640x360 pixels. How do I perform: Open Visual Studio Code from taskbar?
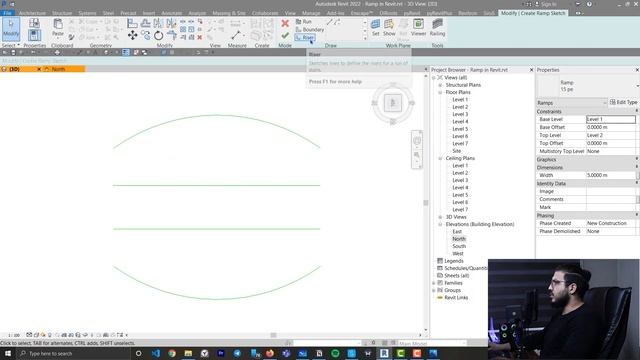pos(156,353)
